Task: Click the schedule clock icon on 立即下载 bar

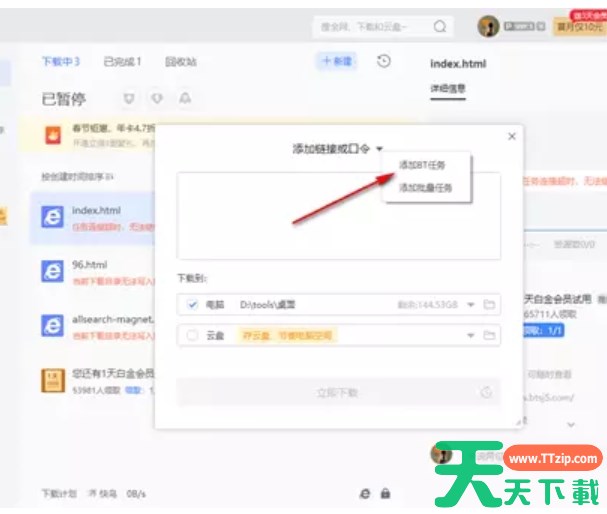Action: tap(485, 392)
